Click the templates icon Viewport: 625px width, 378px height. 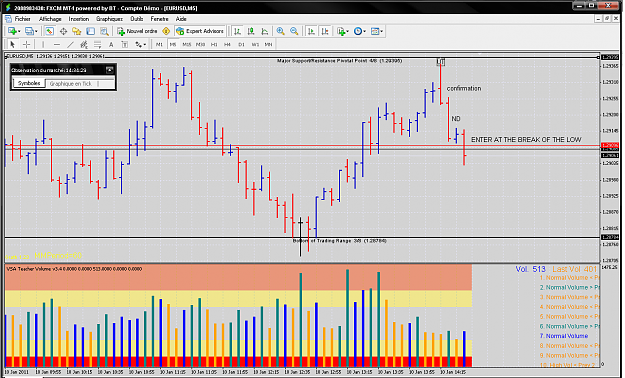coord(375,31)
